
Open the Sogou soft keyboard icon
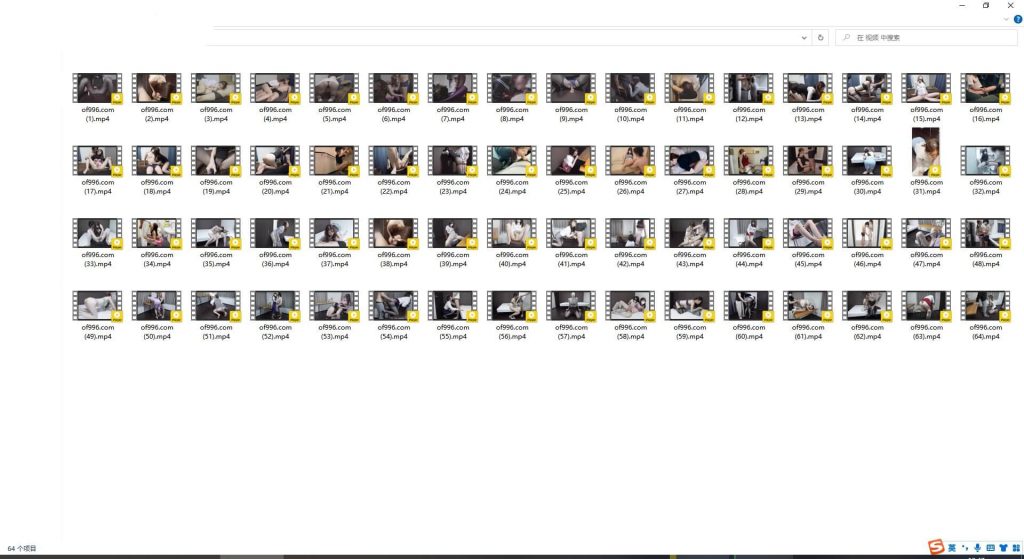(990, 548)
